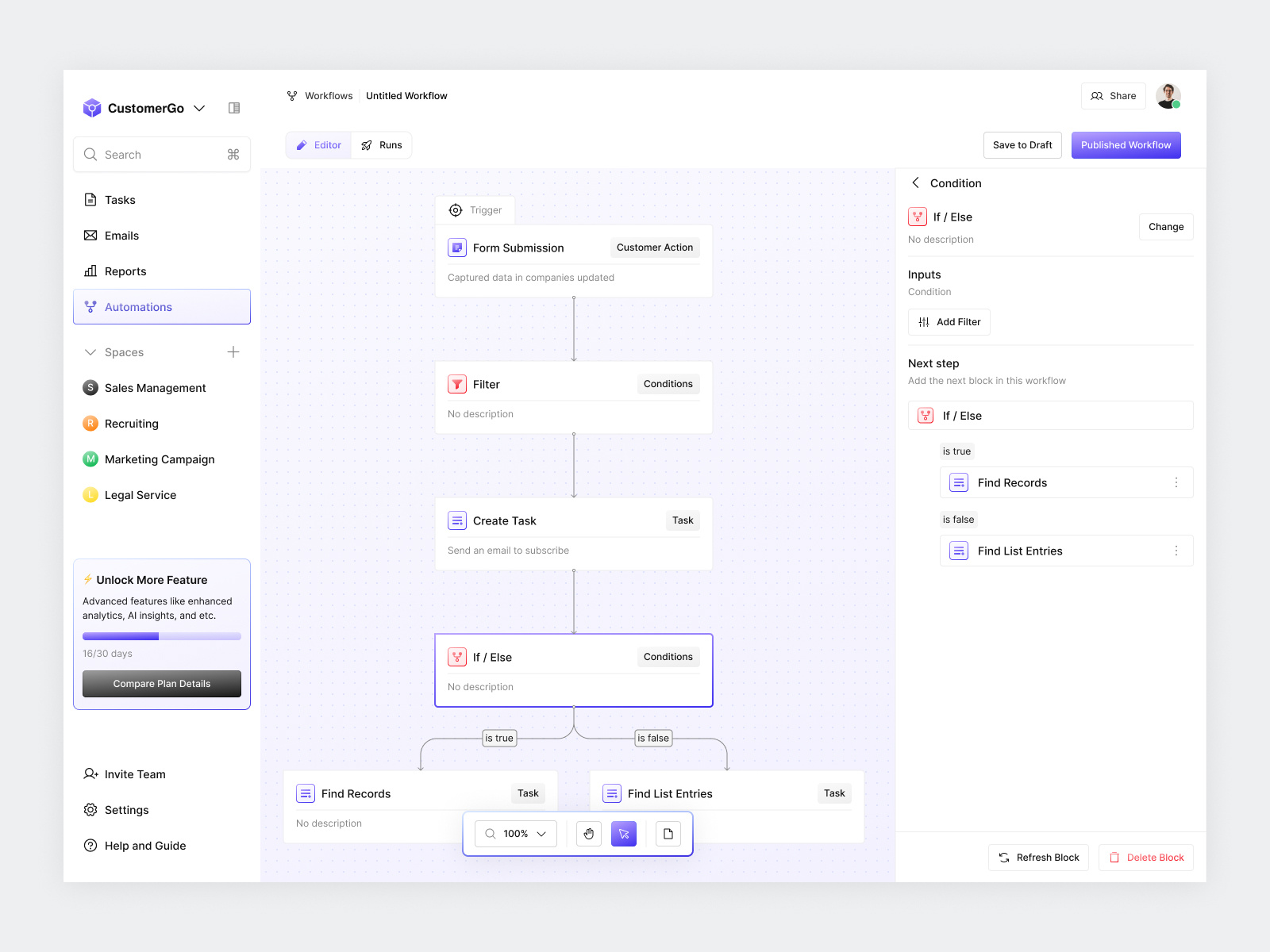Expand the CustomerGo workspace switcher chevron
The height and width of the screenshot is (952, 1270).
click(198, 108)
